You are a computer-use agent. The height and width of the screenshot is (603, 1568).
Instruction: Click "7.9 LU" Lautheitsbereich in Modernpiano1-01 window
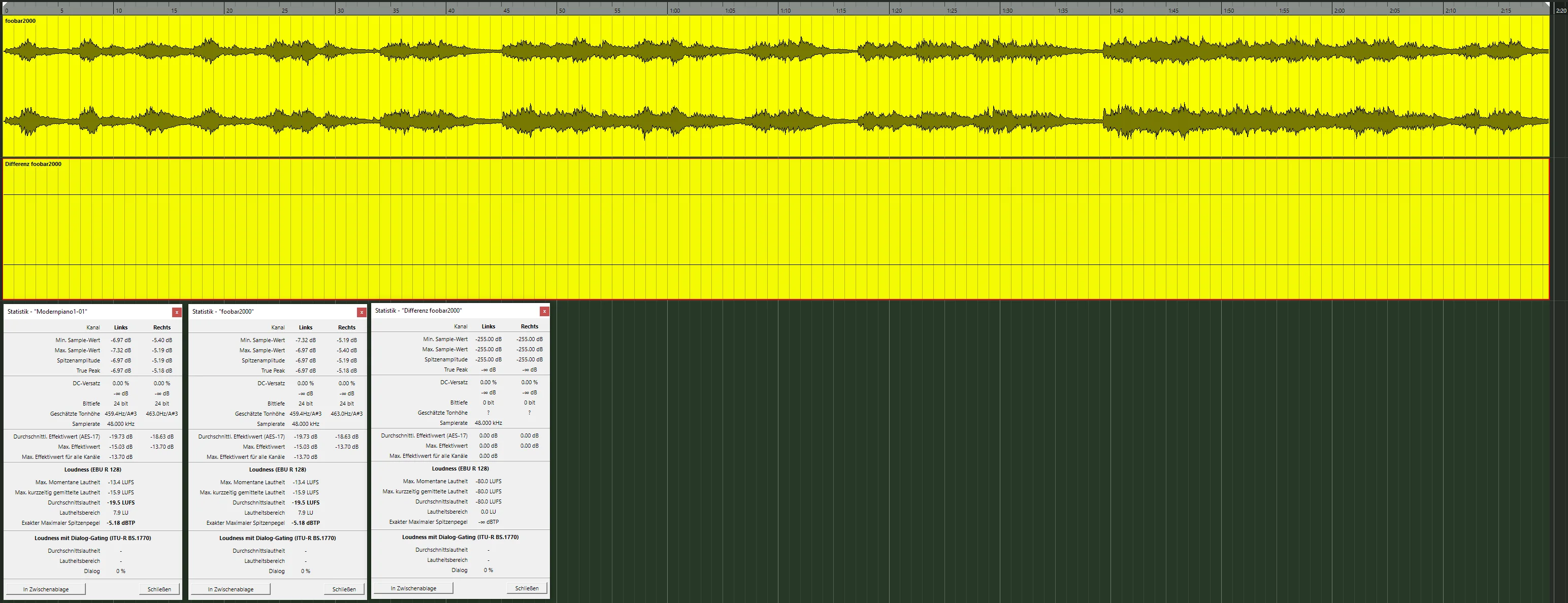[120, 513]
